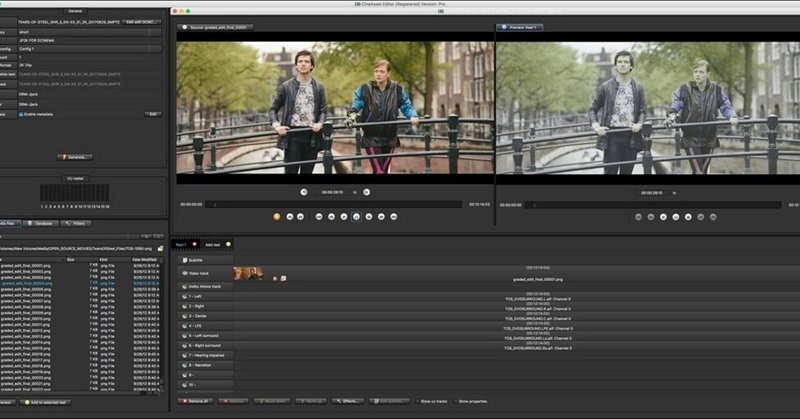The image size is (800, 419).
Task: Open the category dropdown showing short
Action: (89, 32)
